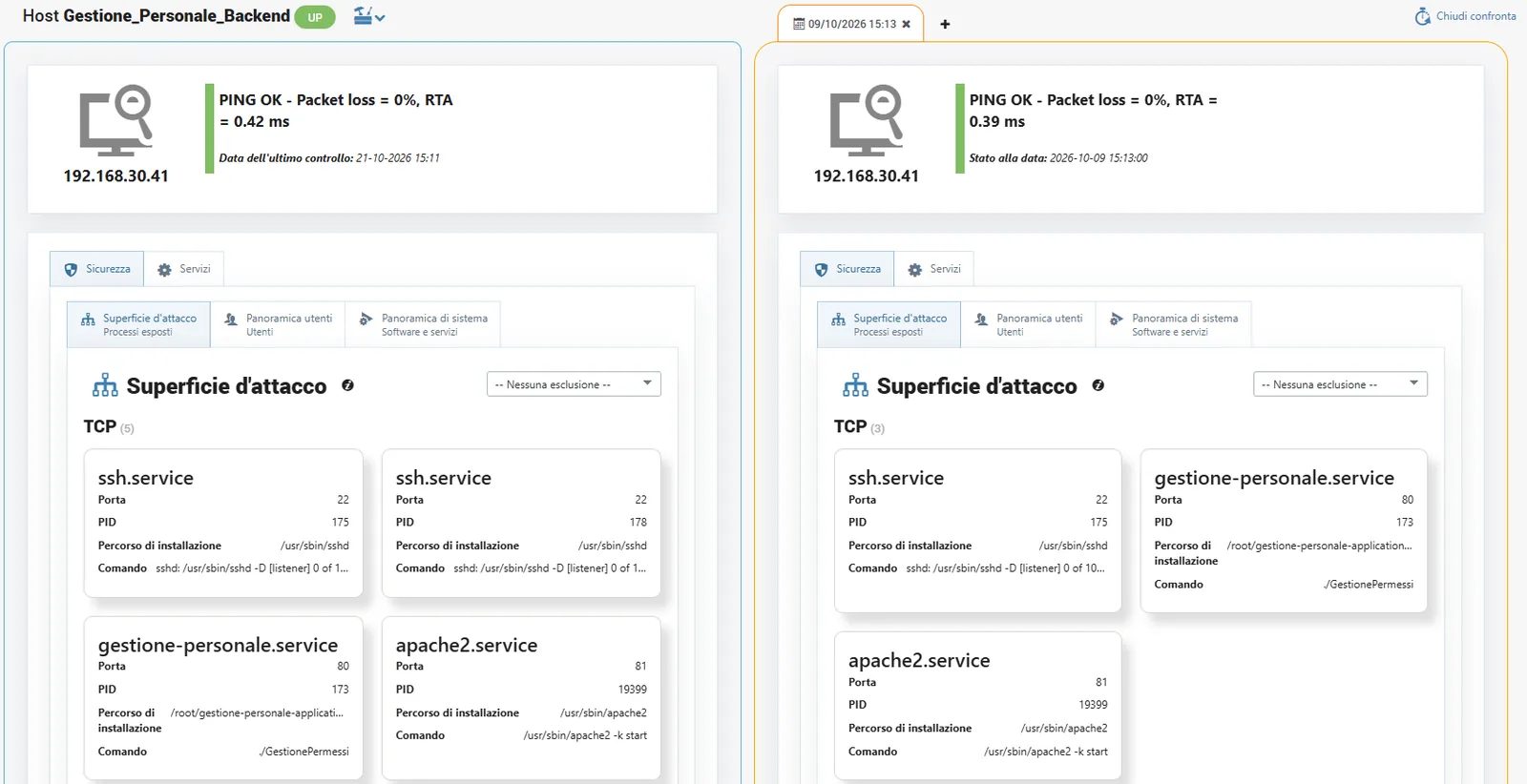Click the right panel IP address 192.168.30.41
Image resolution: width=1527 pixels, height=784 pixels.
click(866, 175)
